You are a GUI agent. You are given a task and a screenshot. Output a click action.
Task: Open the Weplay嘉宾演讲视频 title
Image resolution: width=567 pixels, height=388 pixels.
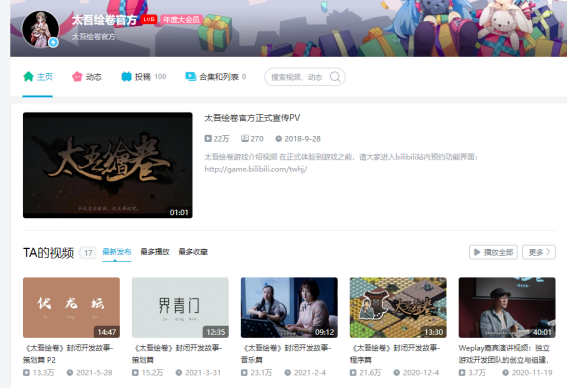pos(504,354)
